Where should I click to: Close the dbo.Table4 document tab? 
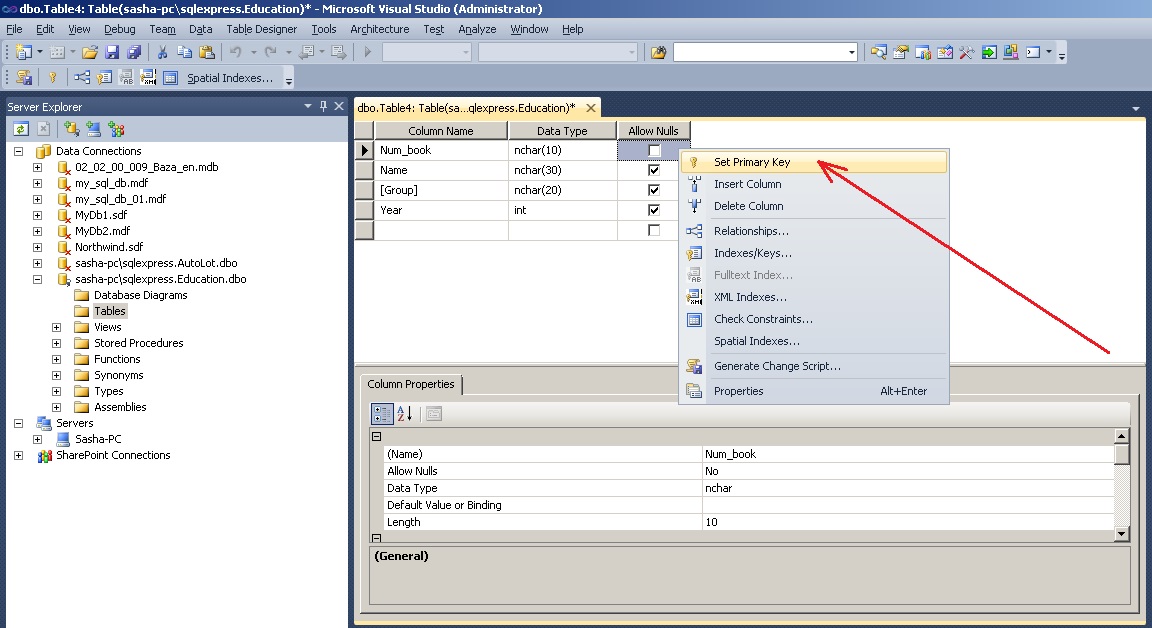click(x=591, y=108)
